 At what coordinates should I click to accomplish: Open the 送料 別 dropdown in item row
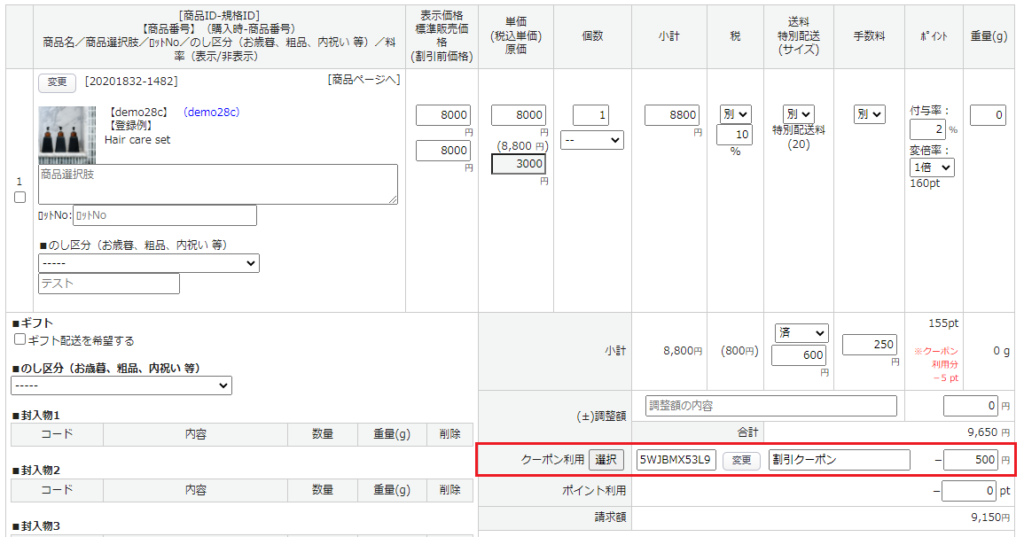coord(798,115)
